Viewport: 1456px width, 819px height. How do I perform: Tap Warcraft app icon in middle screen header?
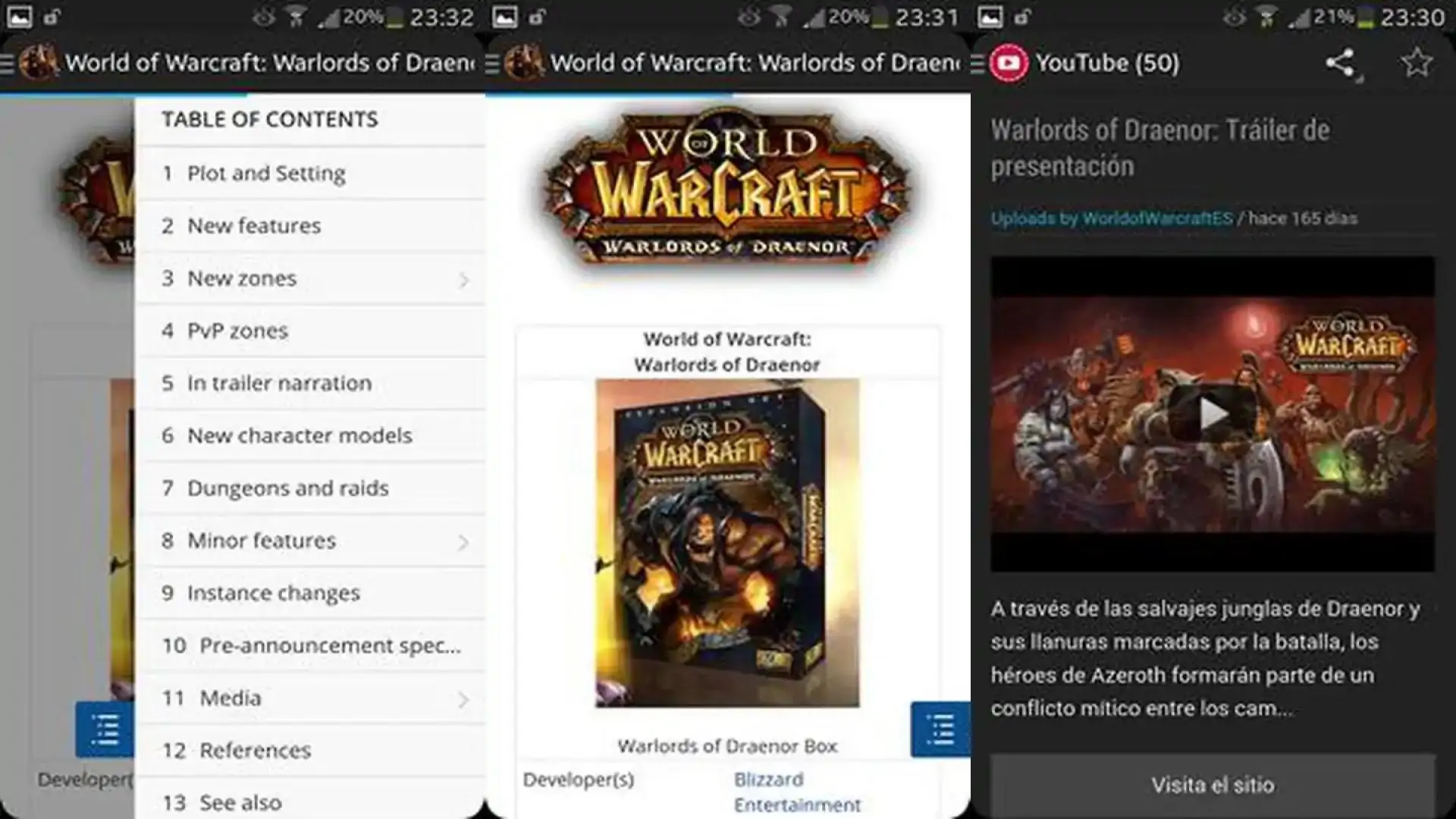524,63
